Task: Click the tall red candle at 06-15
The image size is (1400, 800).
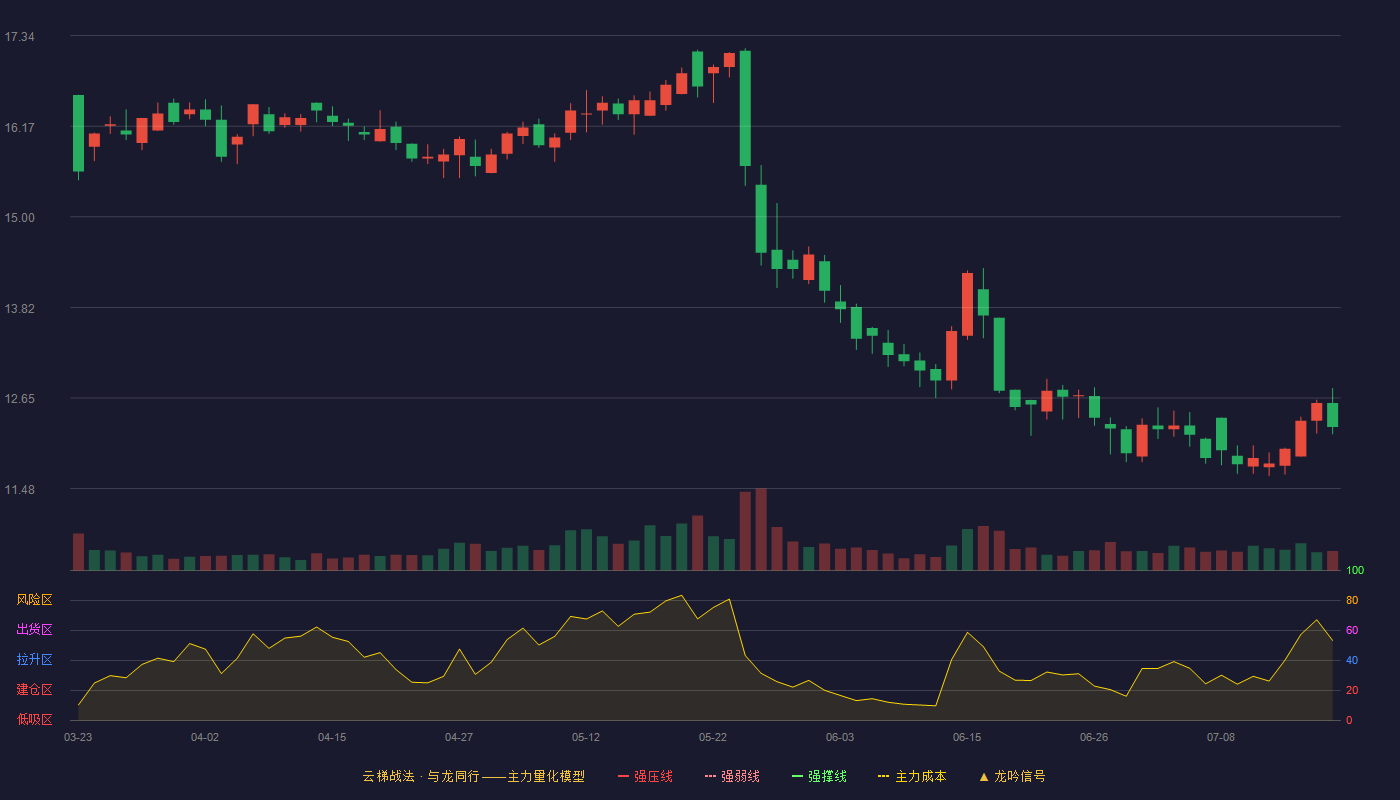Action: pyautogui.click(x=967, y=304)
